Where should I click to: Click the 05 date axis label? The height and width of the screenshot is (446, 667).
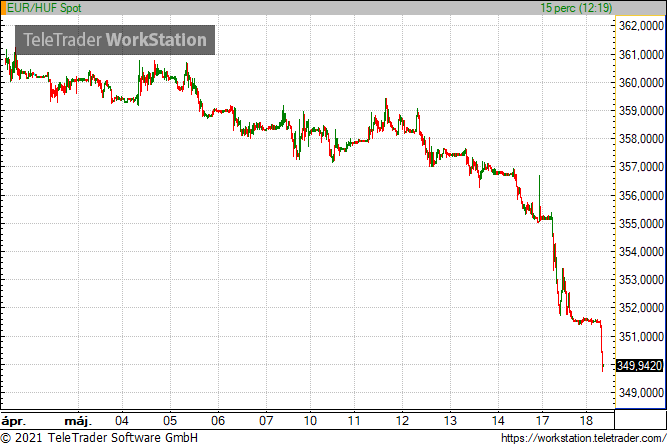pyautogui.click(x=170, y=421)
